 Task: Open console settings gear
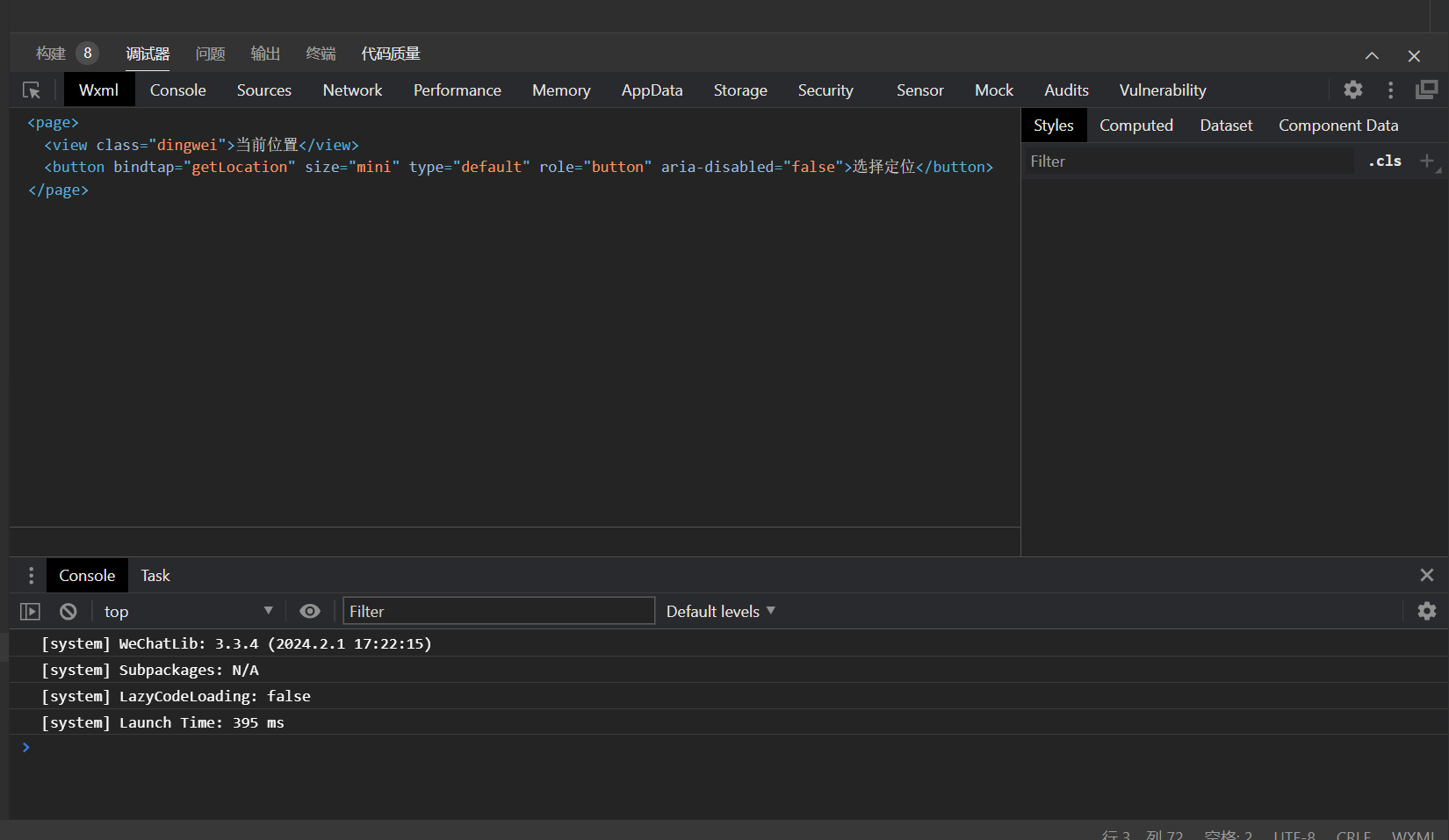(x=1427, y=611)
